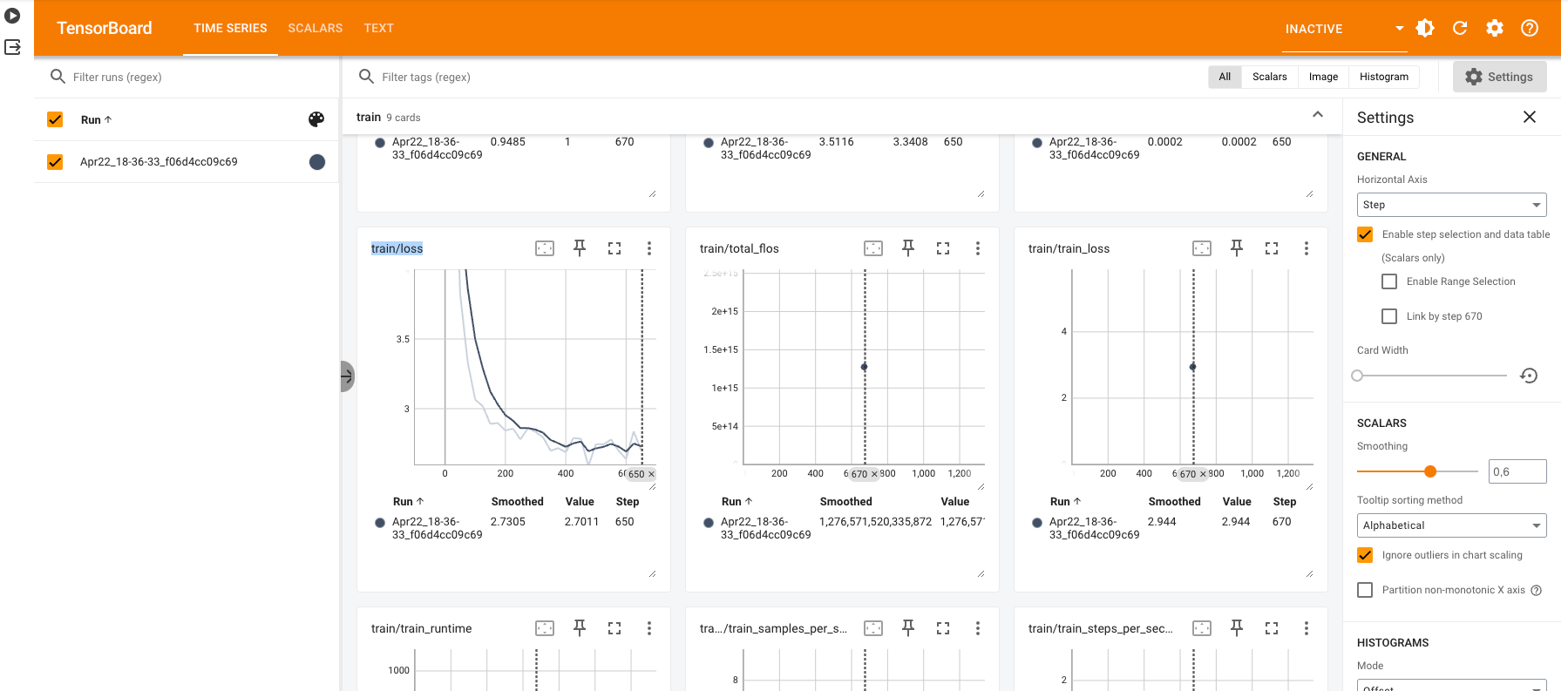Click the TensorBoard logo title
The image size is (1568, 691).
pyautogui.click(x=105, y=28)
